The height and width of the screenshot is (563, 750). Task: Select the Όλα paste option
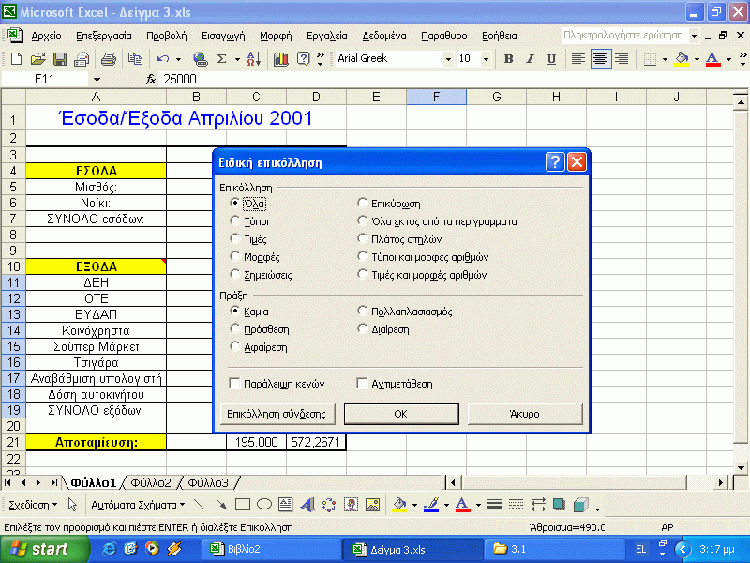(x=248, y=204)
